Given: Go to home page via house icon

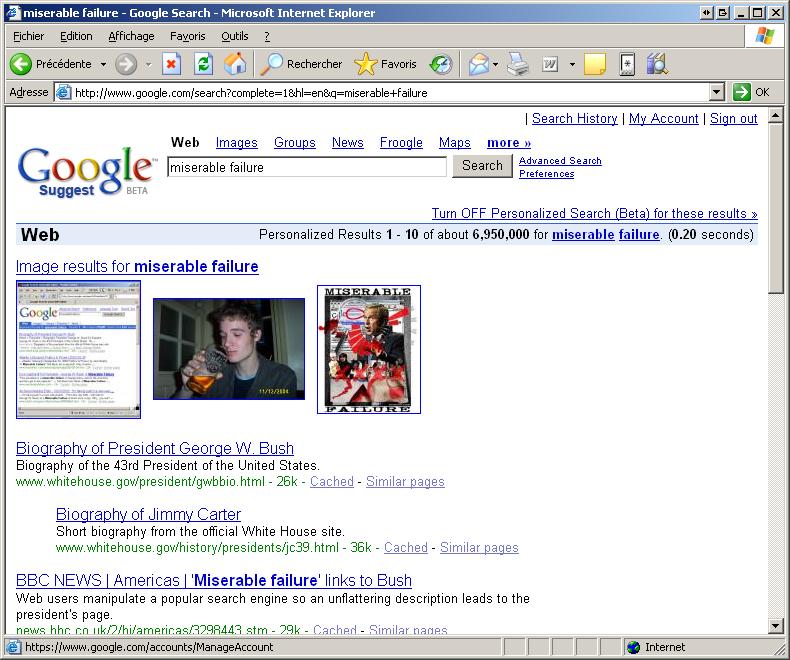Looking at the screenshot, I should (235, 64).
